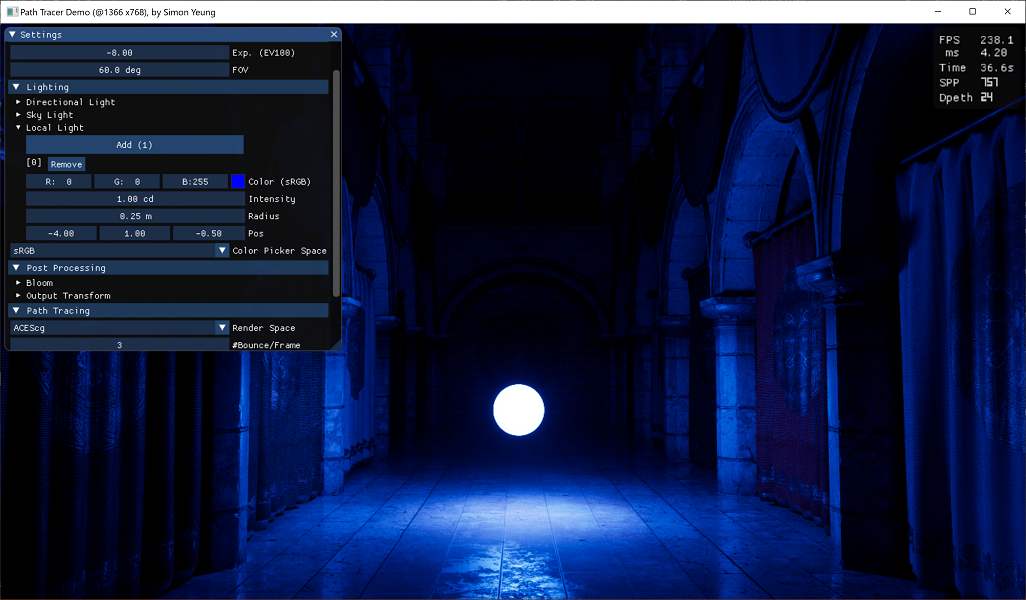Expand the Output Transform tree node
The height and width of the screenshot is (600, 1026).
[x=18, y=296]
